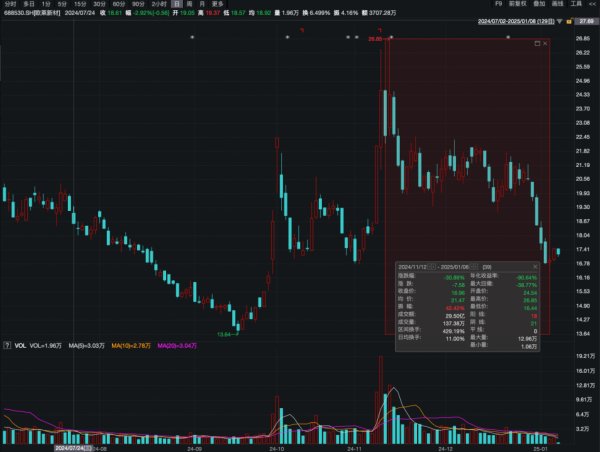Image resolution: width=600 pixels, height=452 pixels.
Task: Open the end date calendar picker in statistics popup
Action: tap(474, 267)
